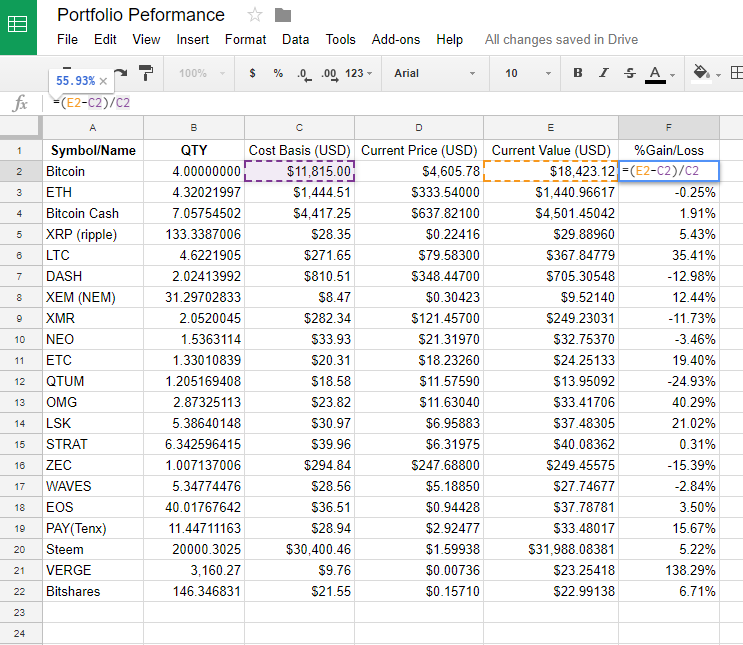Viewport: 743px width, 645px height.
Task: Open the View menu
Action: click(146, 39)
